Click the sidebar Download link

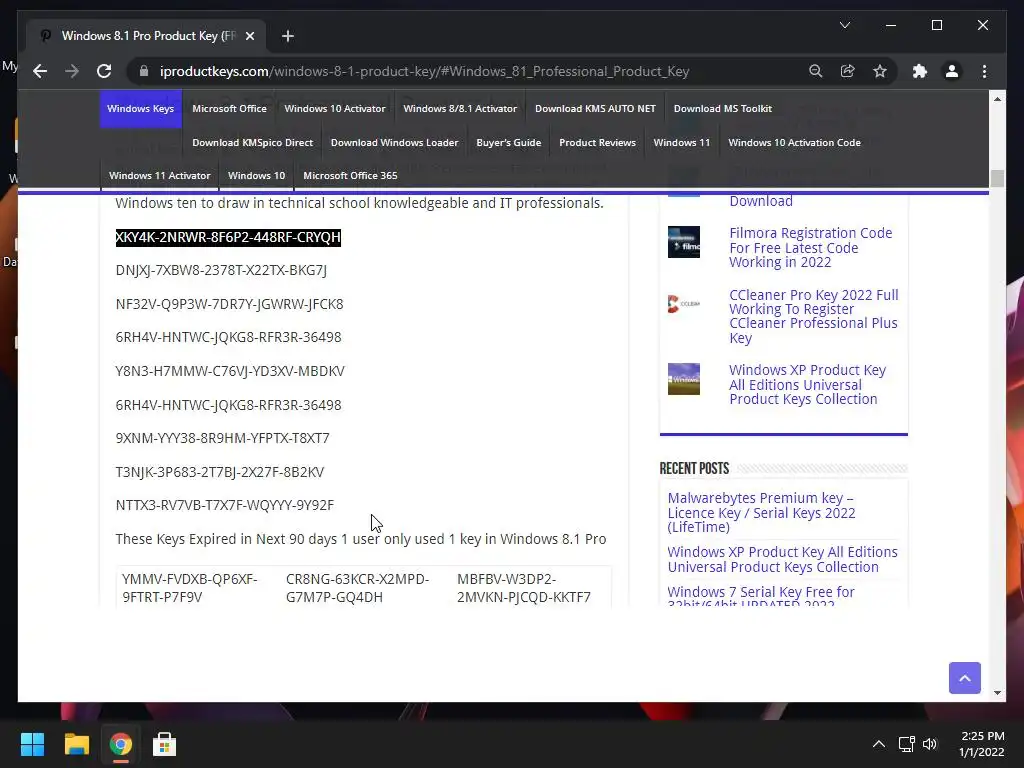coord(761,201)
